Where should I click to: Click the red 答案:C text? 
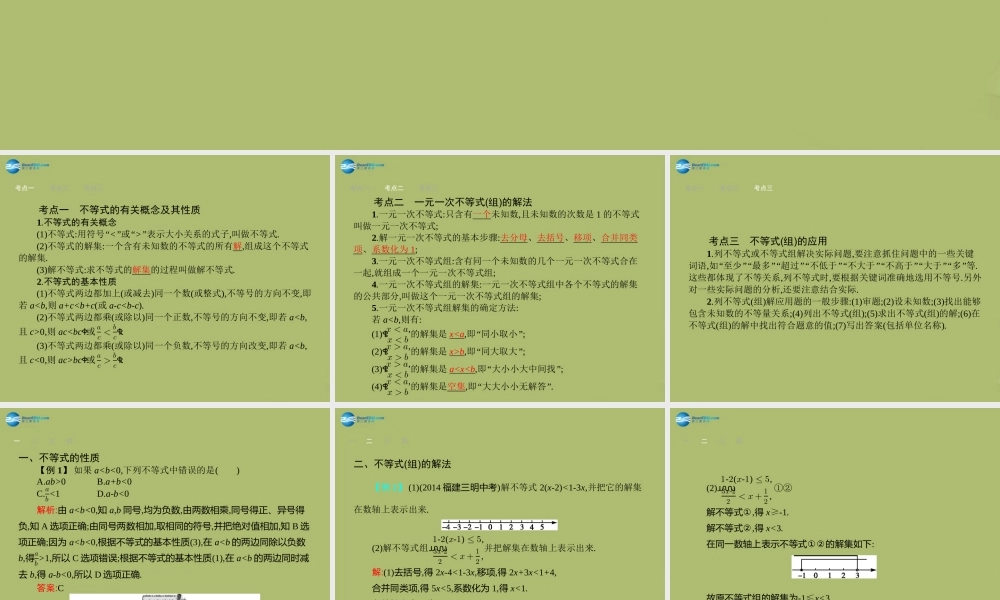point(50,588)
